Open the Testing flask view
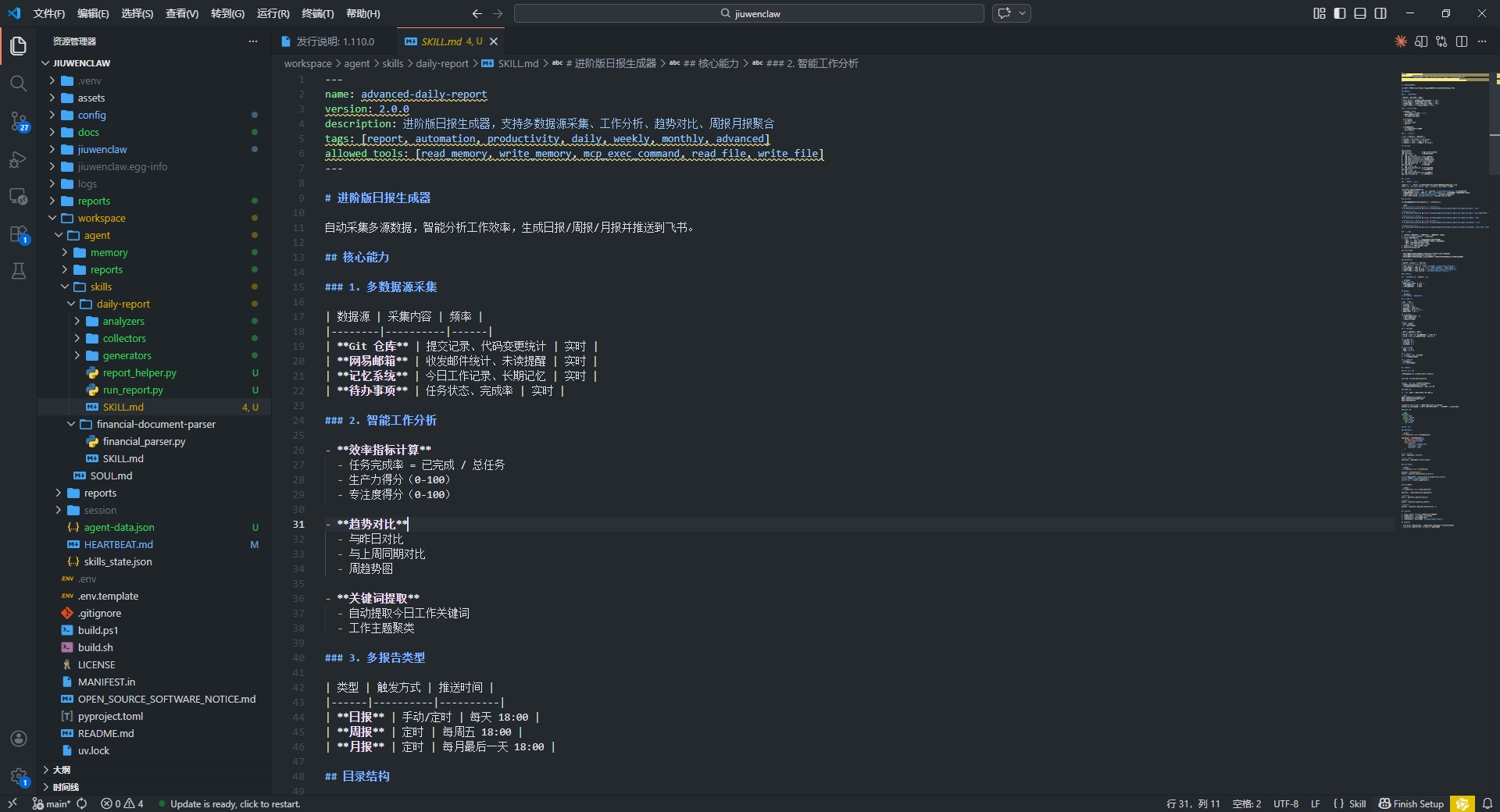This screenshot has width=1500, height=812. [x=19, y=271]
